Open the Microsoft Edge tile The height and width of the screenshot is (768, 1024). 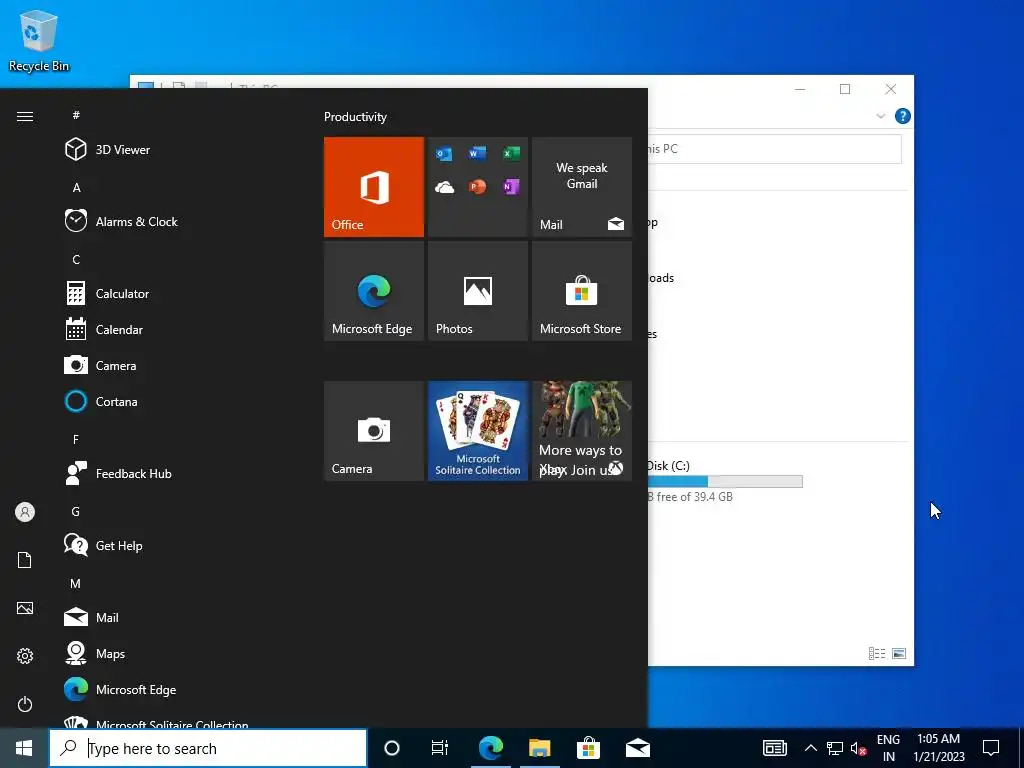tap(374, 291)
